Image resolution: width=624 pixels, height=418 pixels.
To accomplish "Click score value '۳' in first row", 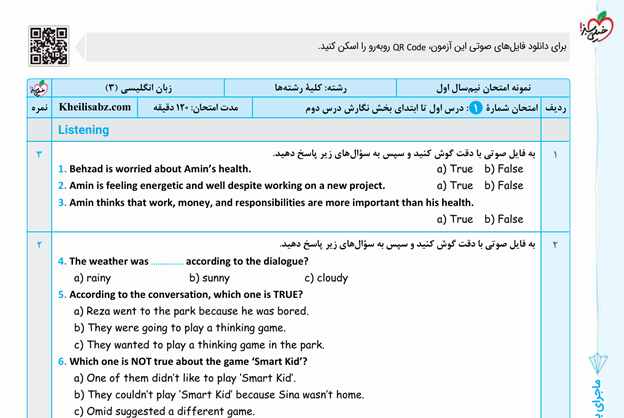I will point(39,154).
